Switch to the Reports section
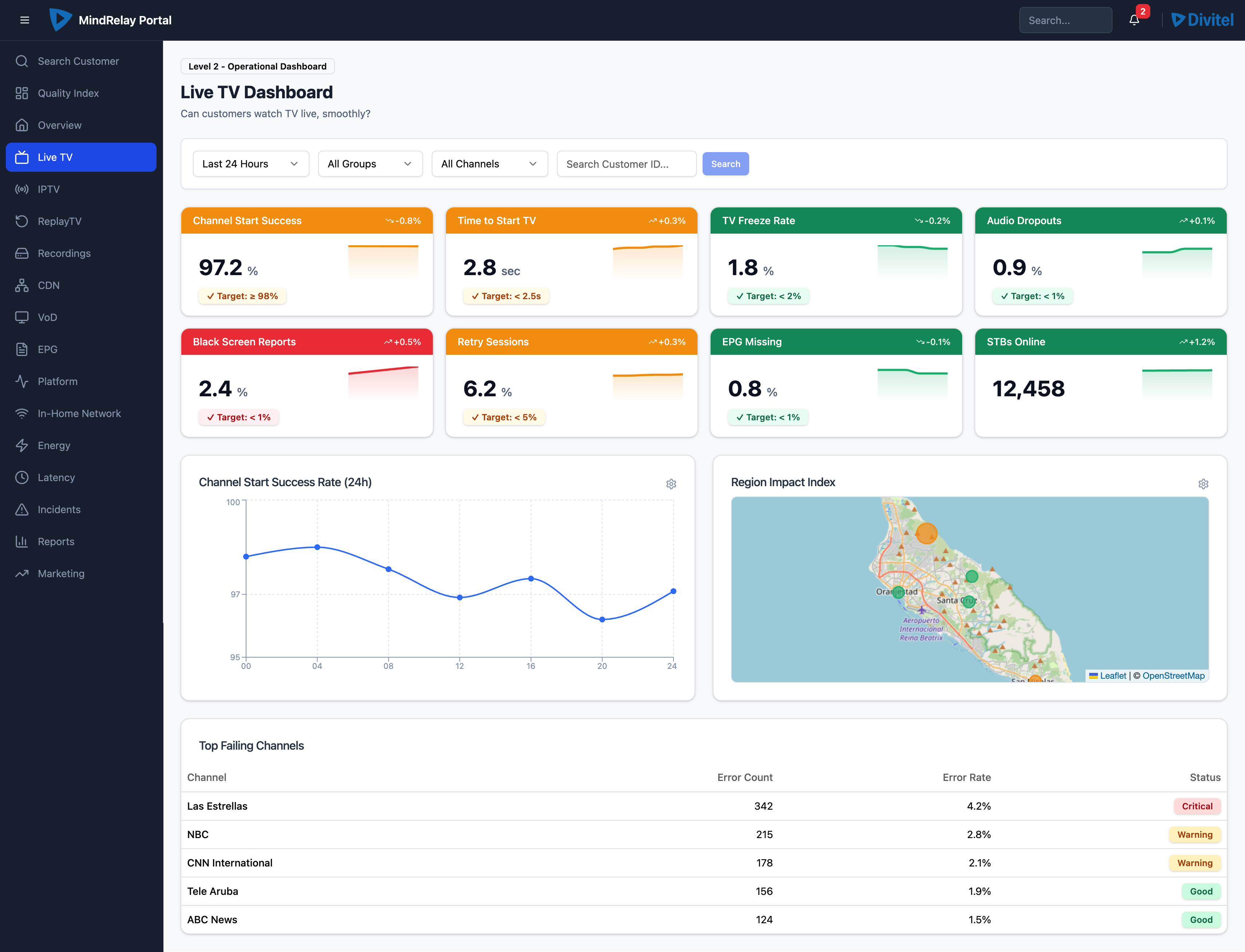1245x952 pixels. 56,542
